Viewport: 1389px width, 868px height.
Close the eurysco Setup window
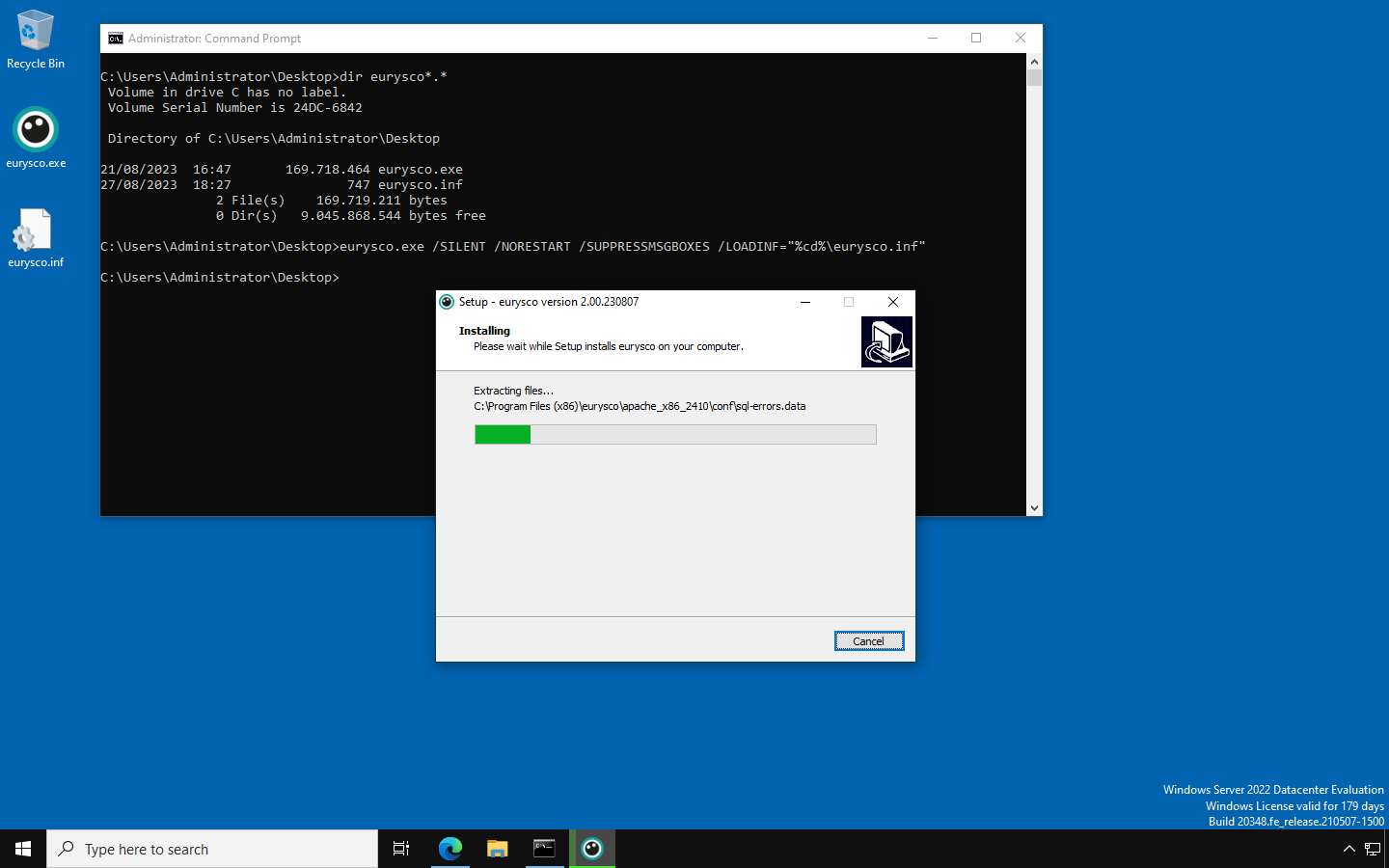point(893,302)
